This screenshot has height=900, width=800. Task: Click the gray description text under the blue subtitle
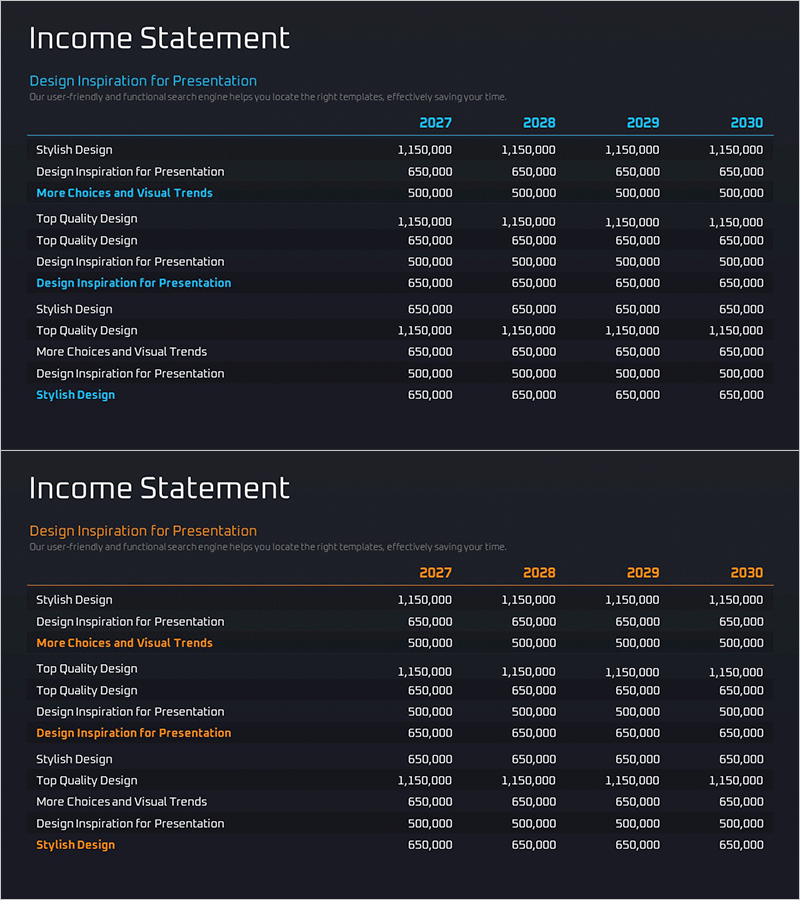(267, 97)
